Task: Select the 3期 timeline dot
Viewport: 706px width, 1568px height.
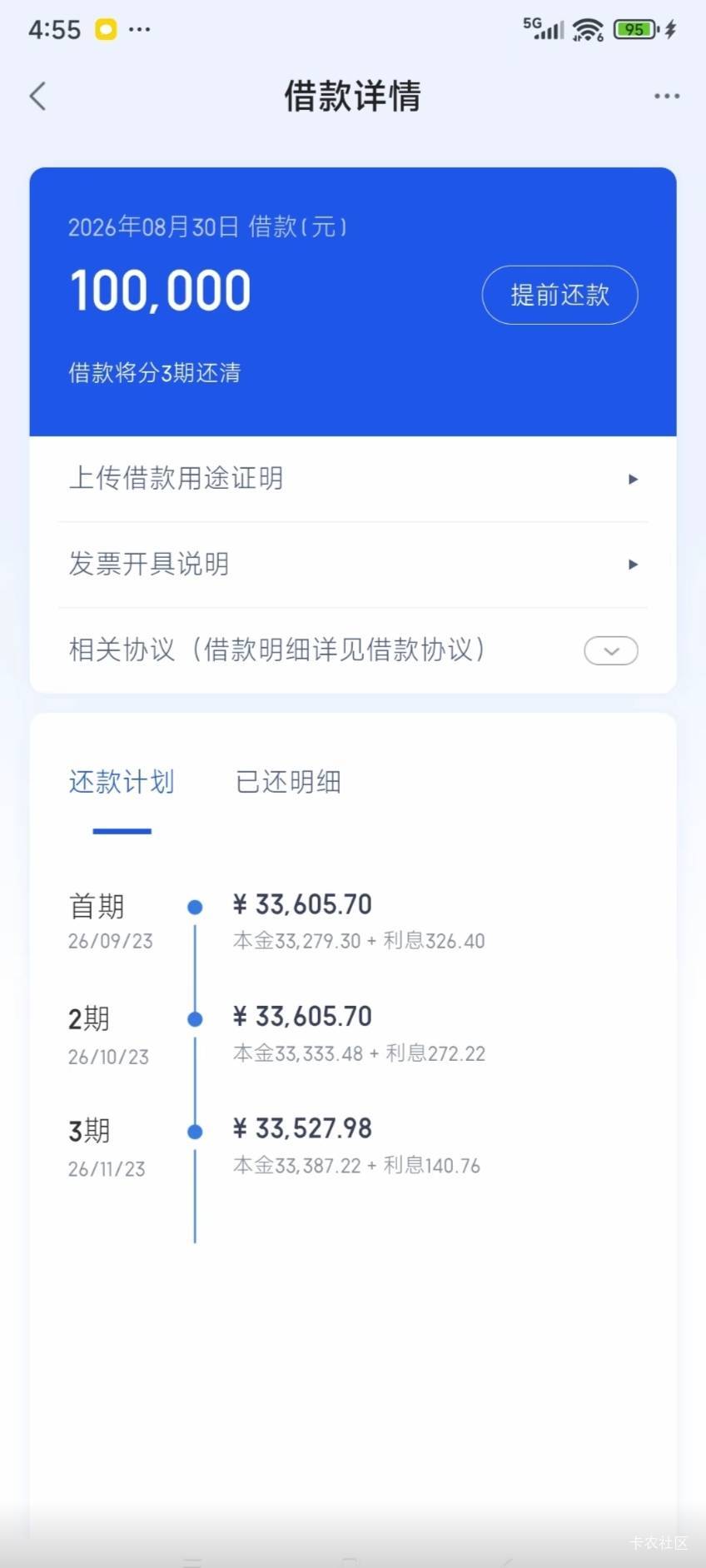Action: [195, 1132]
